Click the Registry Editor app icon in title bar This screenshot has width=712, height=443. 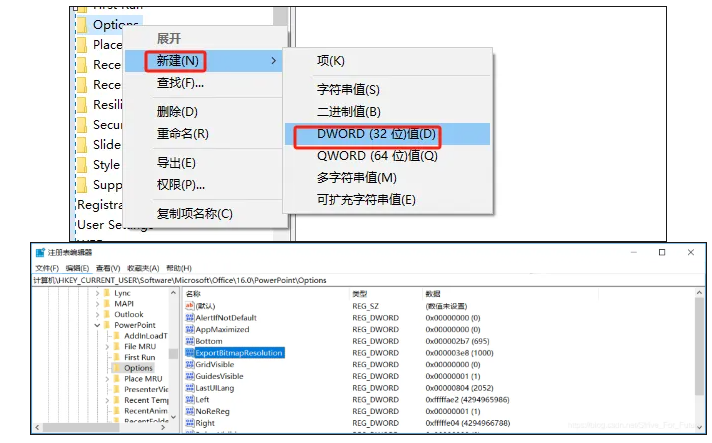(40, 252)
